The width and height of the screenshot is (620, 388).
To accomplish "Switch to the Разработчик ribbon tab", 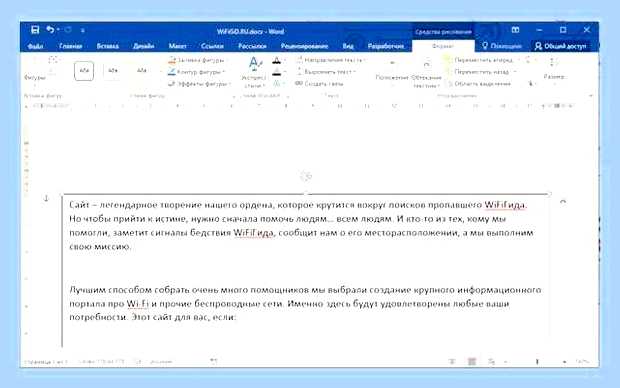I will [386, 46].
